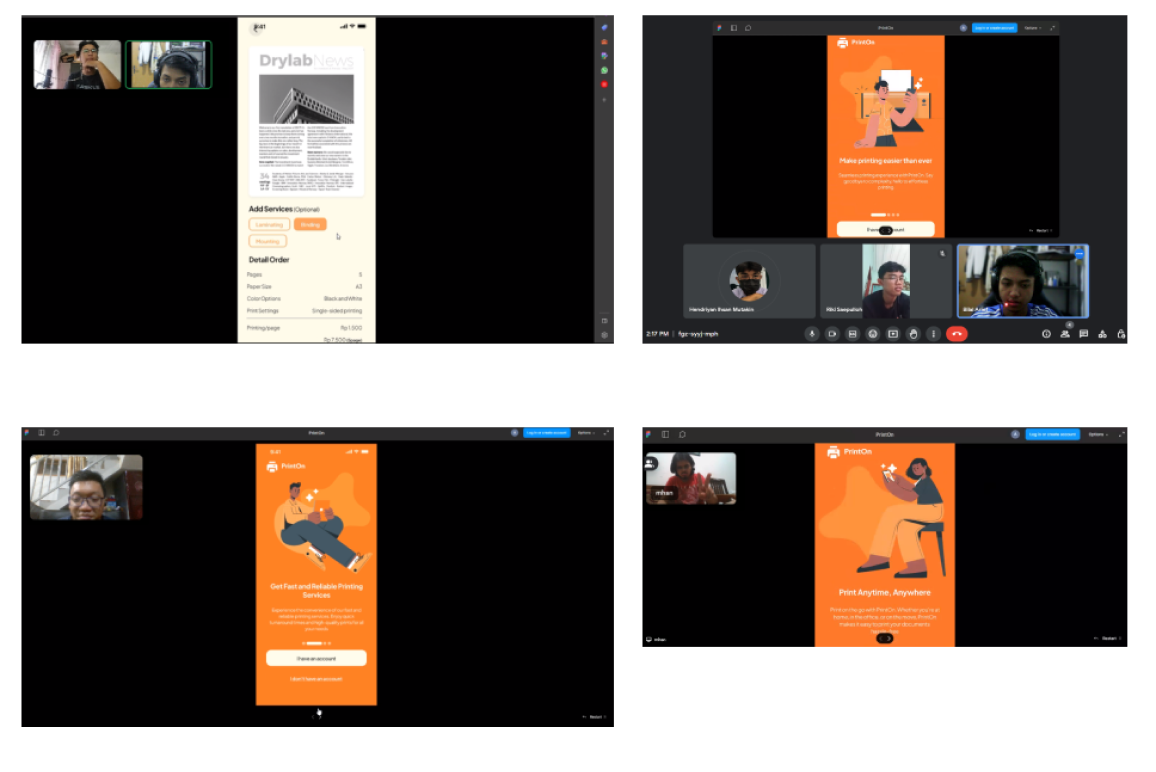Select Hendriyan's participant tile in Meet

point(749,281)
